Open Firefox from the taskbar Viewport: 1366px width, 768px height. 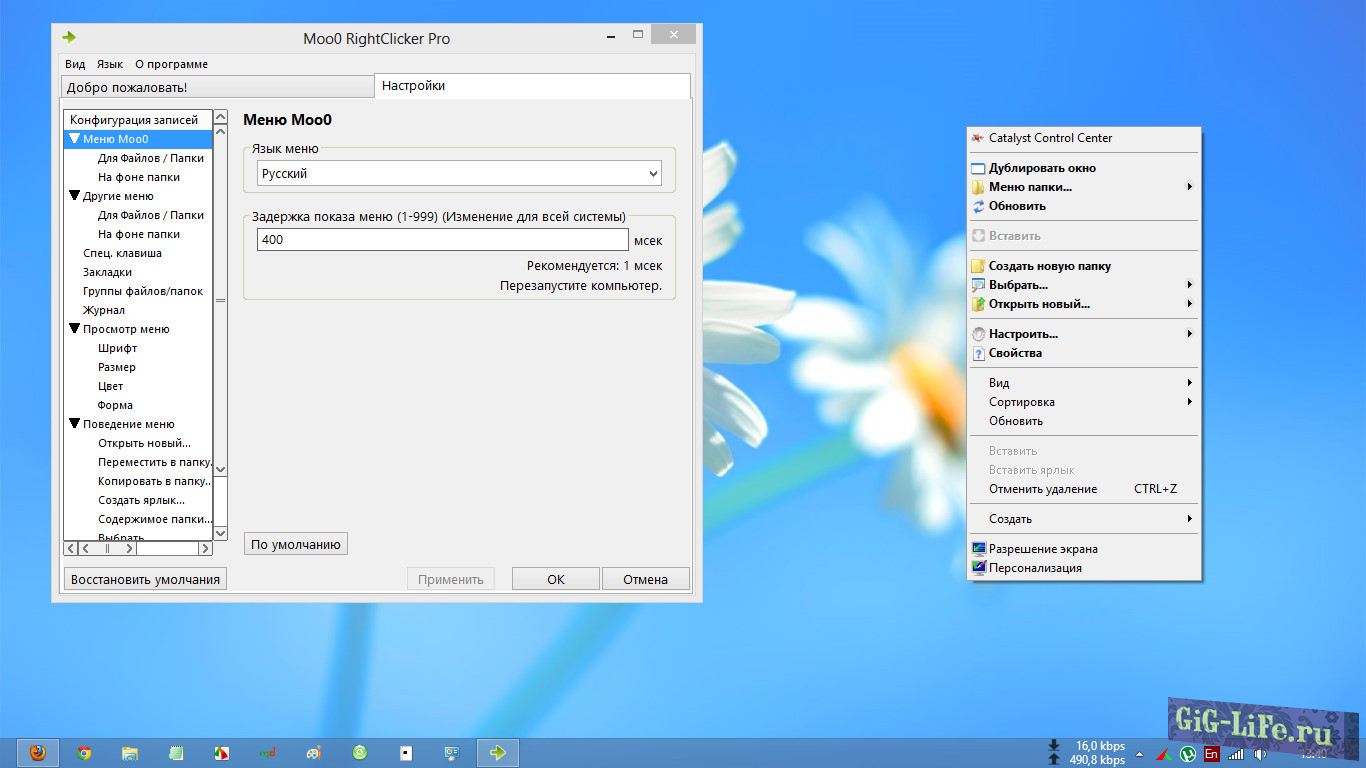[x=38, y=753]
